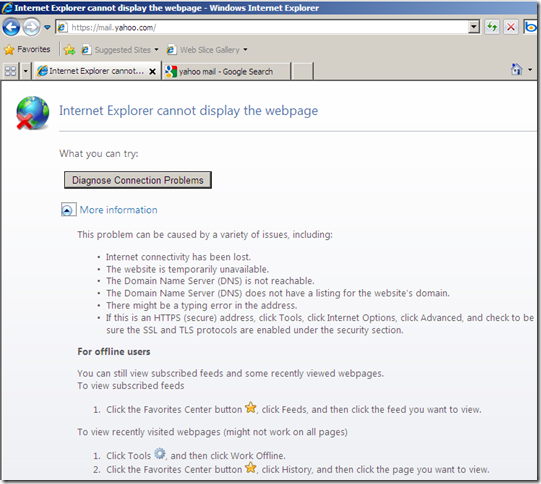Open the tab list dropdown arrow

pyautogui.click(x=25, y=71)
